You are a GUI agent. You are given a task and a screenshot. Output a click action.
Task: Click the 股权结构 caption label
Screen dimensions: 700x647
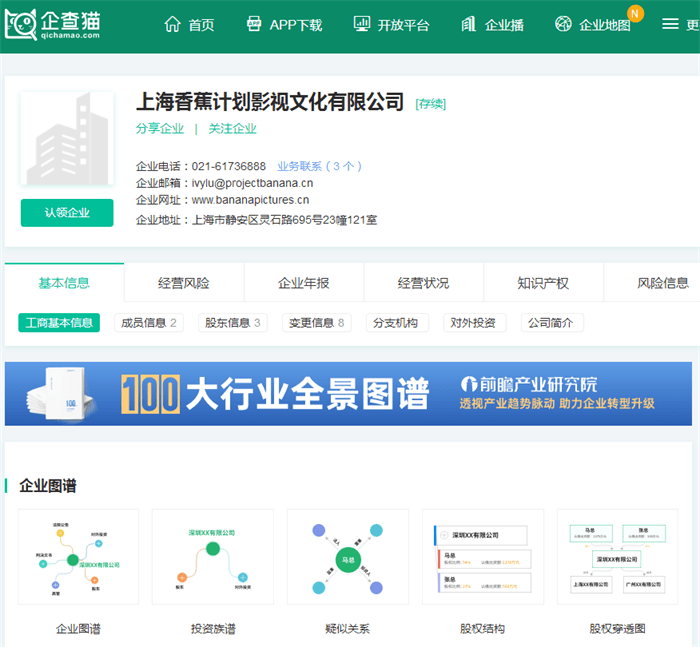pos(483,629)
